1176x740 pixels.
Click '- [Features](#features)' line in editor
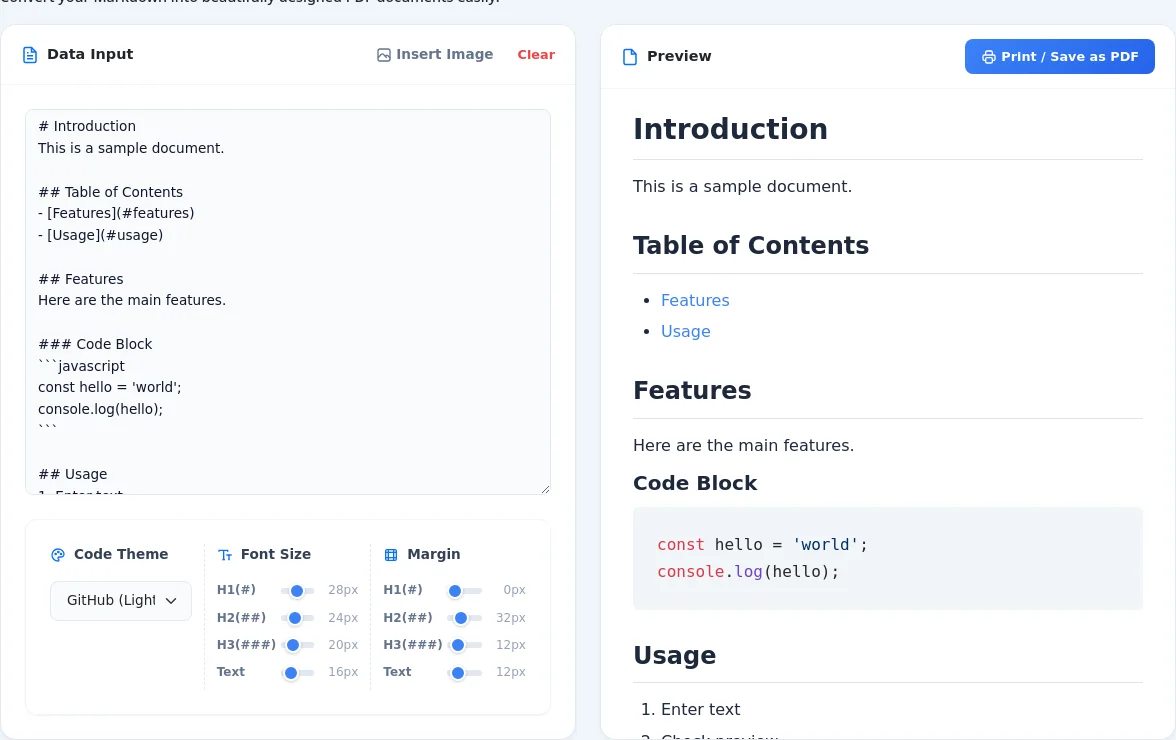116,213
